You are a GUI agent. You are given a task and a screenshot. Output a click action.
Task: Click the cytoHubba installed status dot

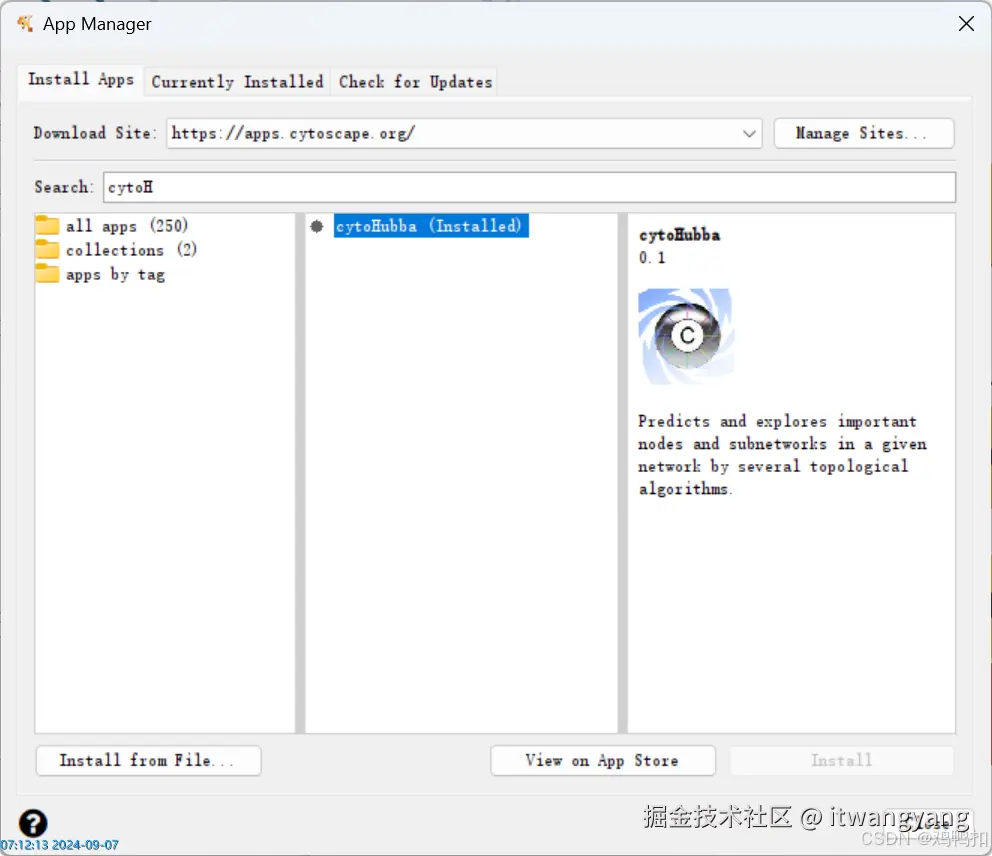click(317, 226)
